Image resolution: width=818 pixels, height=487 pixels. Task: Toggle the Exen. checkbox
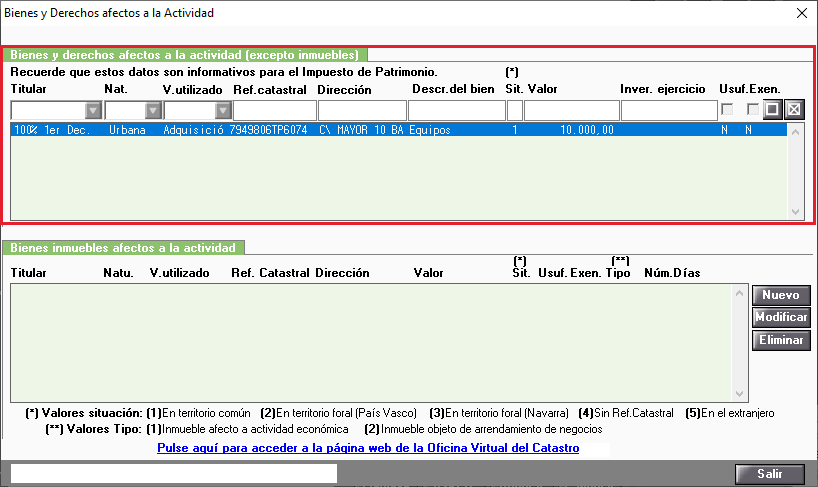click(x=753, y=109)
